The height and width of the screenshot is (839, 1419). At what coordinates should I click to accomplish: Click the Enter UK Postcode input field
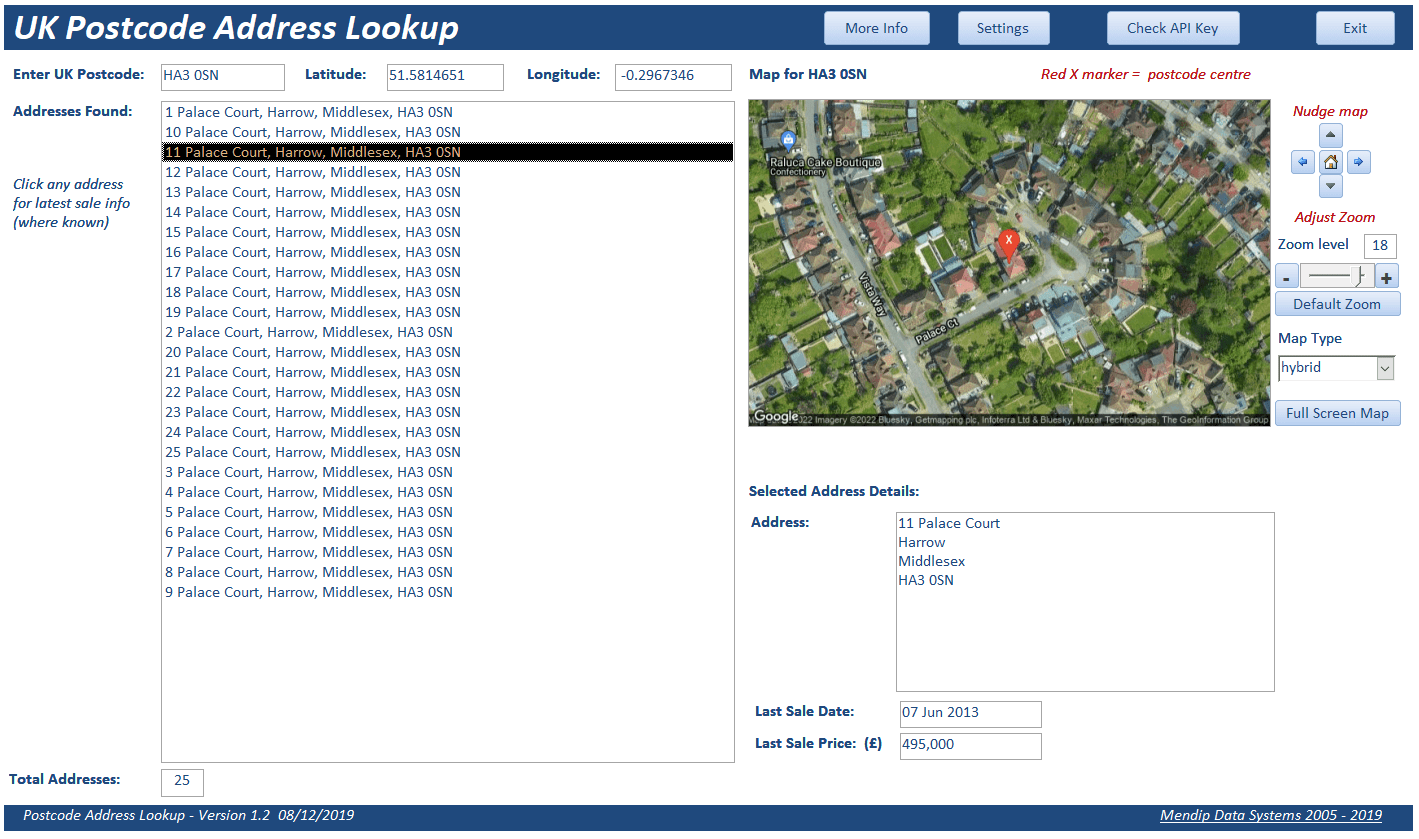222,76
